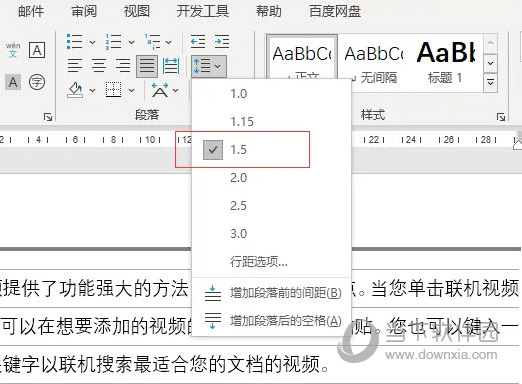Open styles pane dialog launcher
522x384 pixels.
pos(501,117)
